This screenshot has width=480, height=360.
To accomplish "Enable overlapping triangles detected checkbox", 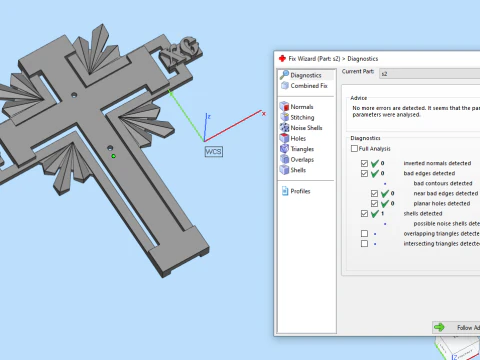I will pos(364,233).
